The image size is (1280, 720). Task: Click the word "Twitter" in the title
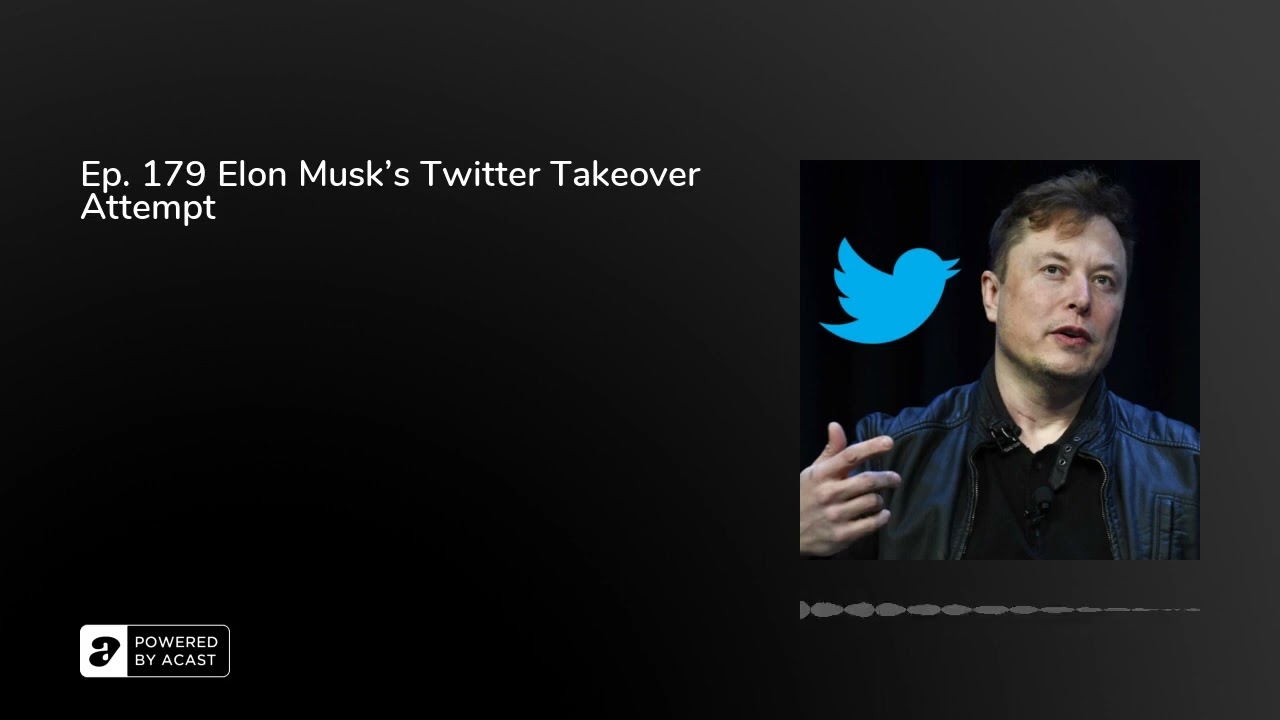coord(481,175)
